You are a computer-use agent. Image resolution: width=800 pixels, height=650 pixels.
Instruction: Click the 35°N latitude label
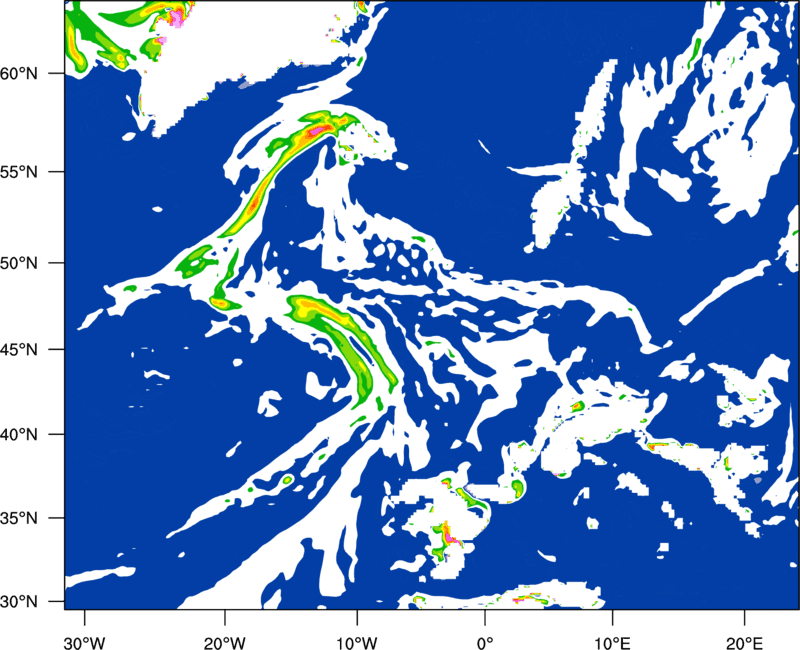(19, 518)
